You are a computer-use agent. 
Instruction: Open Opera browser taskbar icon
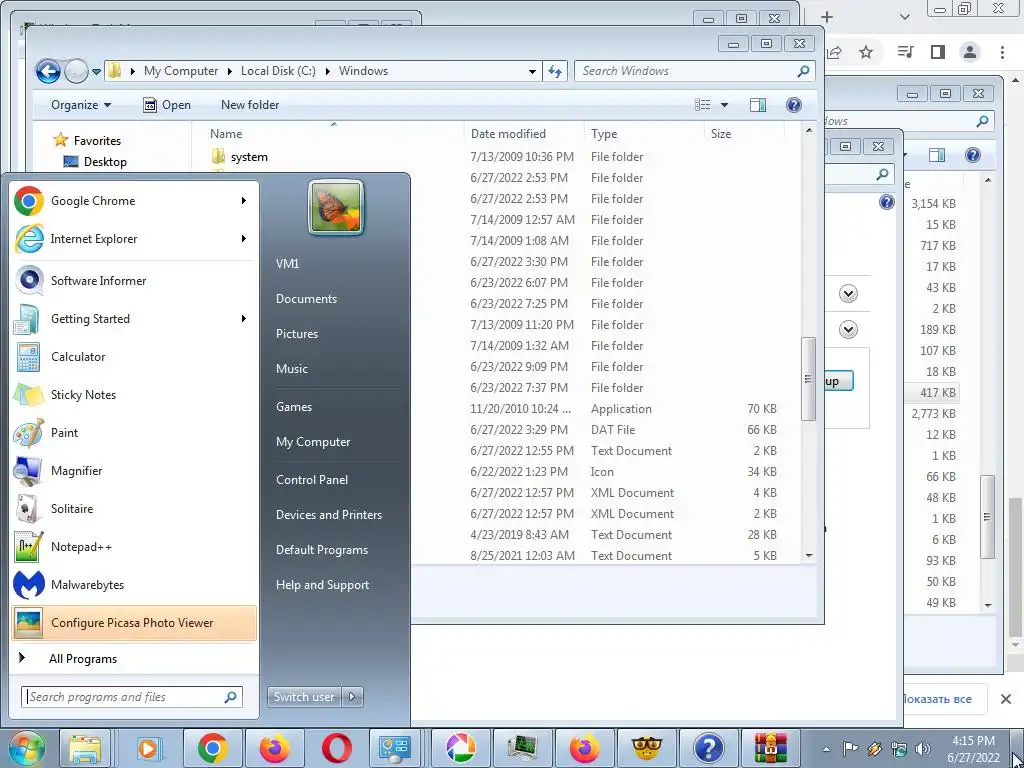click(x=336, y=748)
